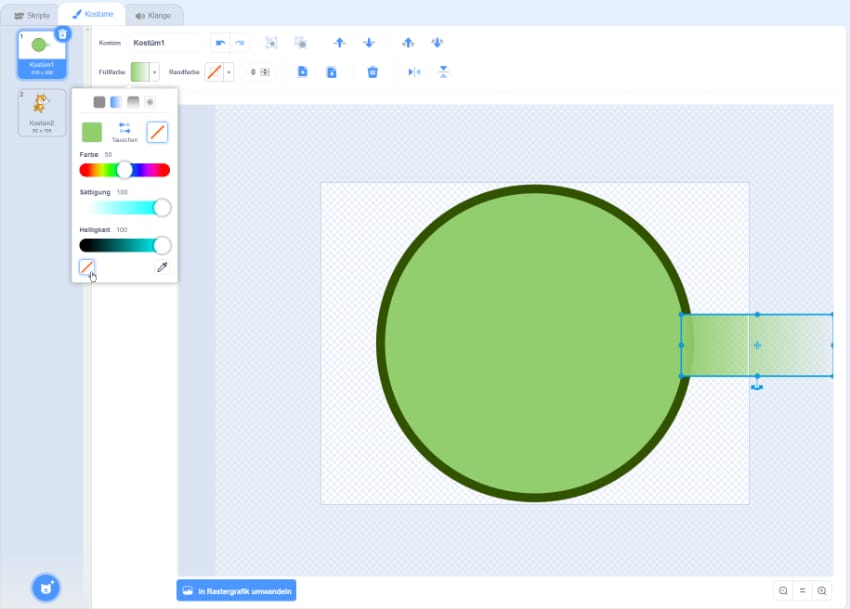Image resolution: width=850 pixels, height=609 pixels.
Task: Pick a color with the eyedropper
Action: 162,267
